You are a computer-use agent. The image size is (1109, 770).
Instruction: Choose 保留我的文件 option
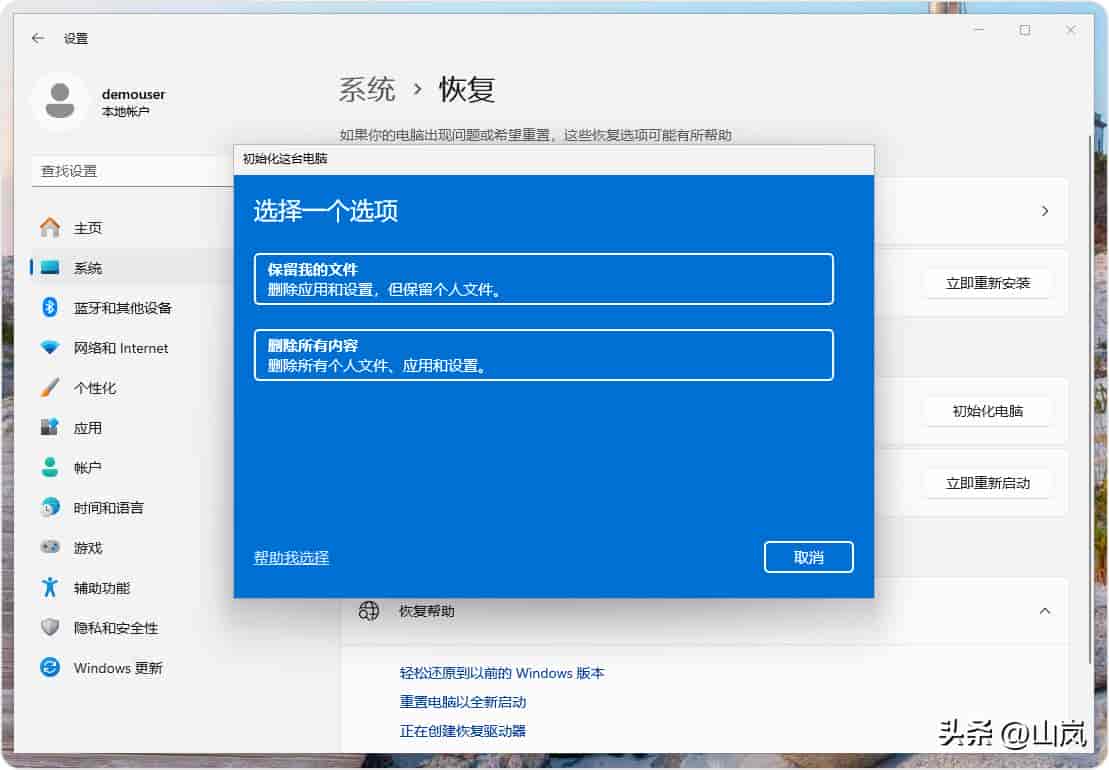tap(543, 279)
